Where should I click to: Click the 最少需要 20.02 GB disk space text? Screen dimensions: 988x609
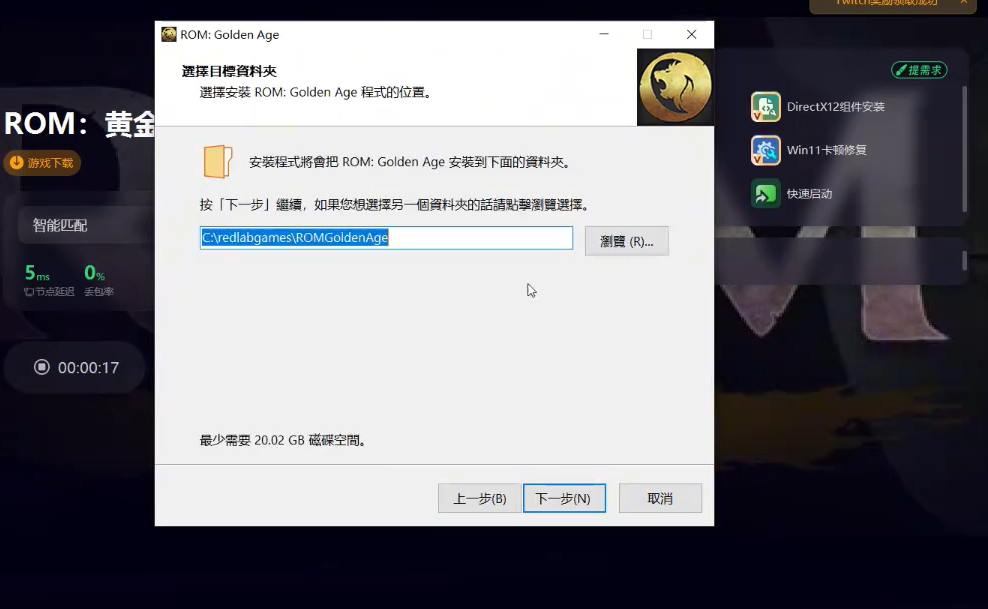(x=282, y=440)
